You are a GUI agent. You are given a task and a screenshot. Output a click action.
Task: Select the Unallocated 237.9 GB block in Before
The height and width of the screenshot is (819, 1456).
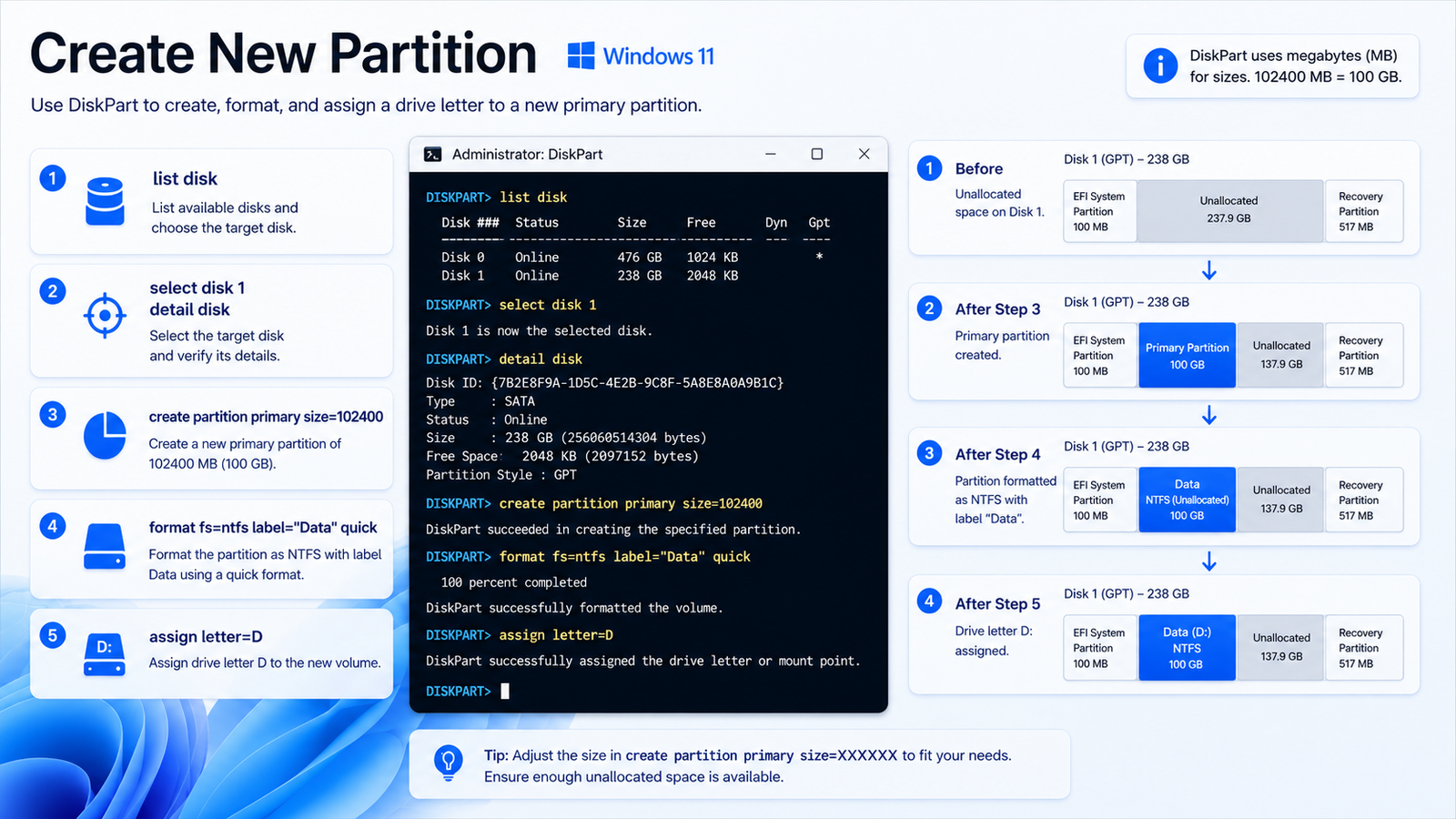point(1228,211)
